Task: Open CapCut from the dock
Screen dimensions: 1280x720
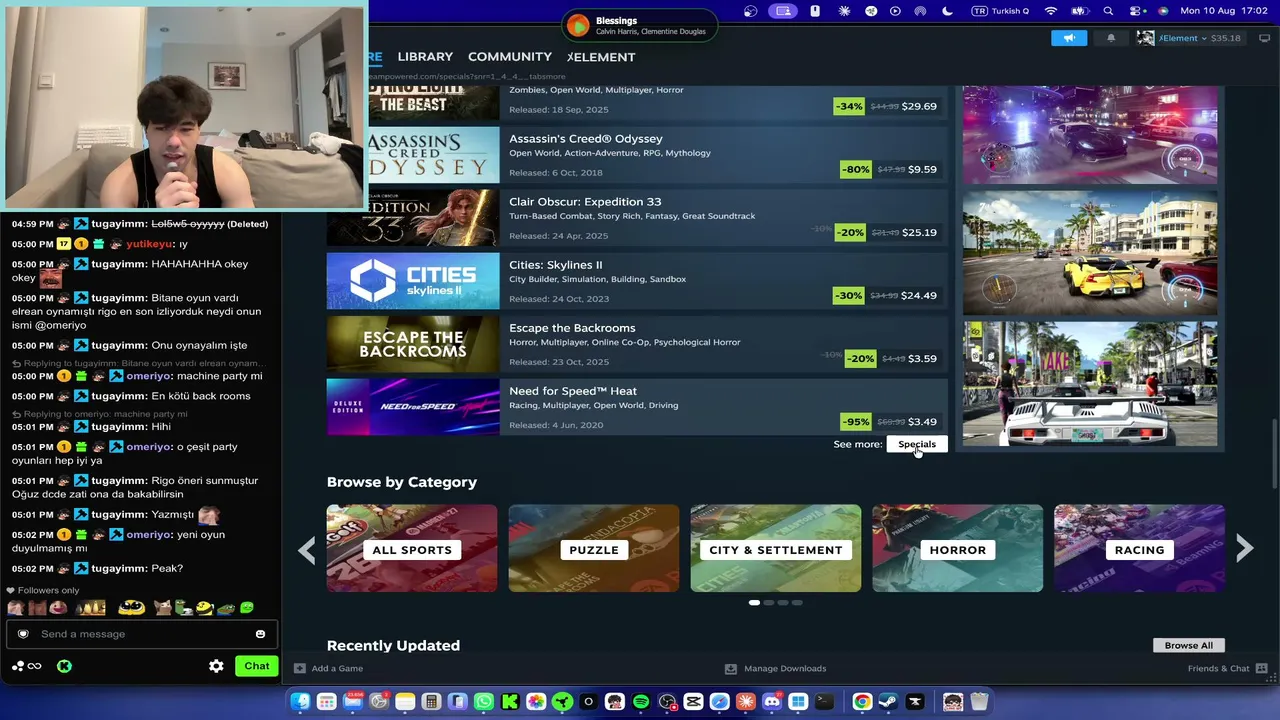Action: pyautogui.click(x=693, y=702)
